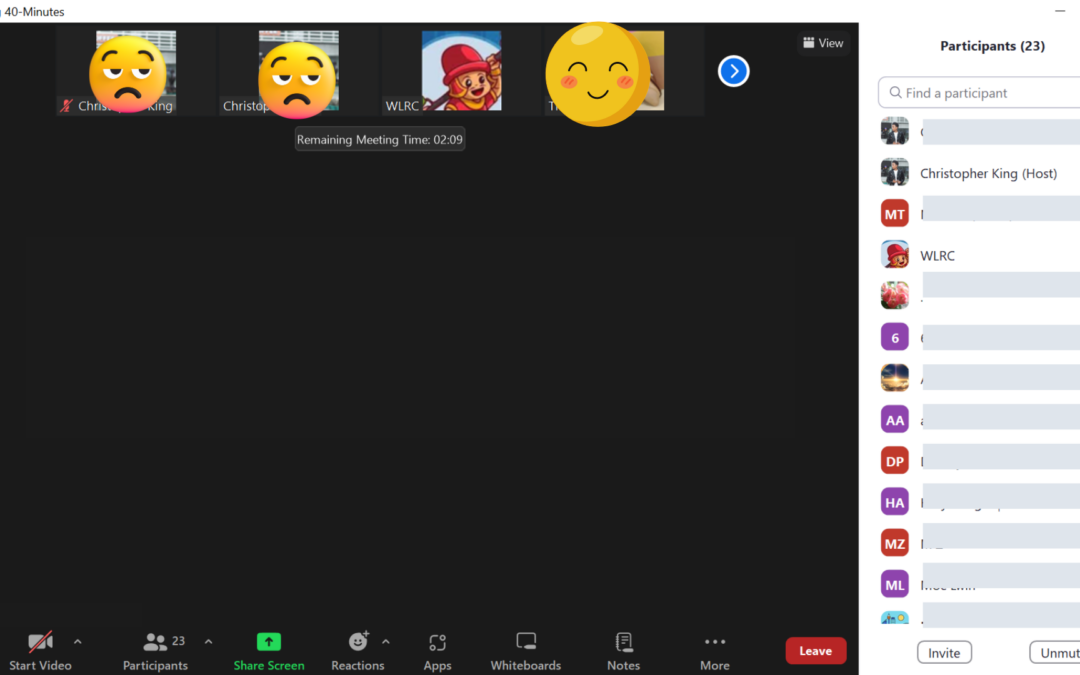
Task: Click the HA participant avatar
Action: [x=895, y=502]
